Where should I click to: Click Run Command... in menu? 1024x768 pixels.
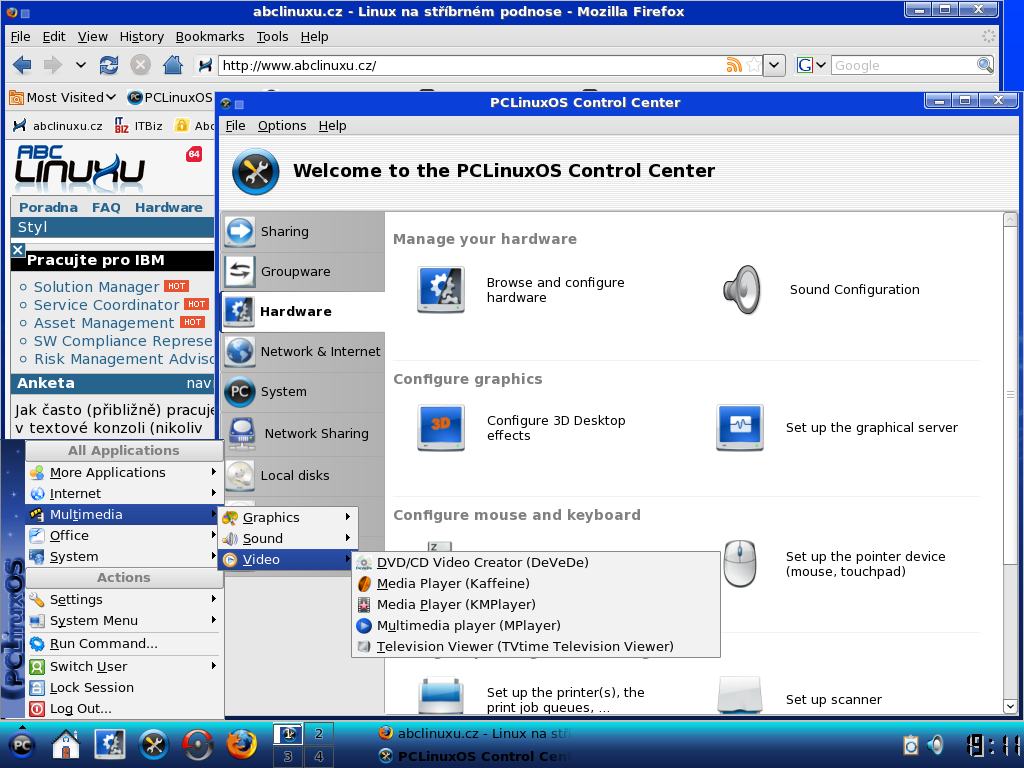[x=123, y=643]
